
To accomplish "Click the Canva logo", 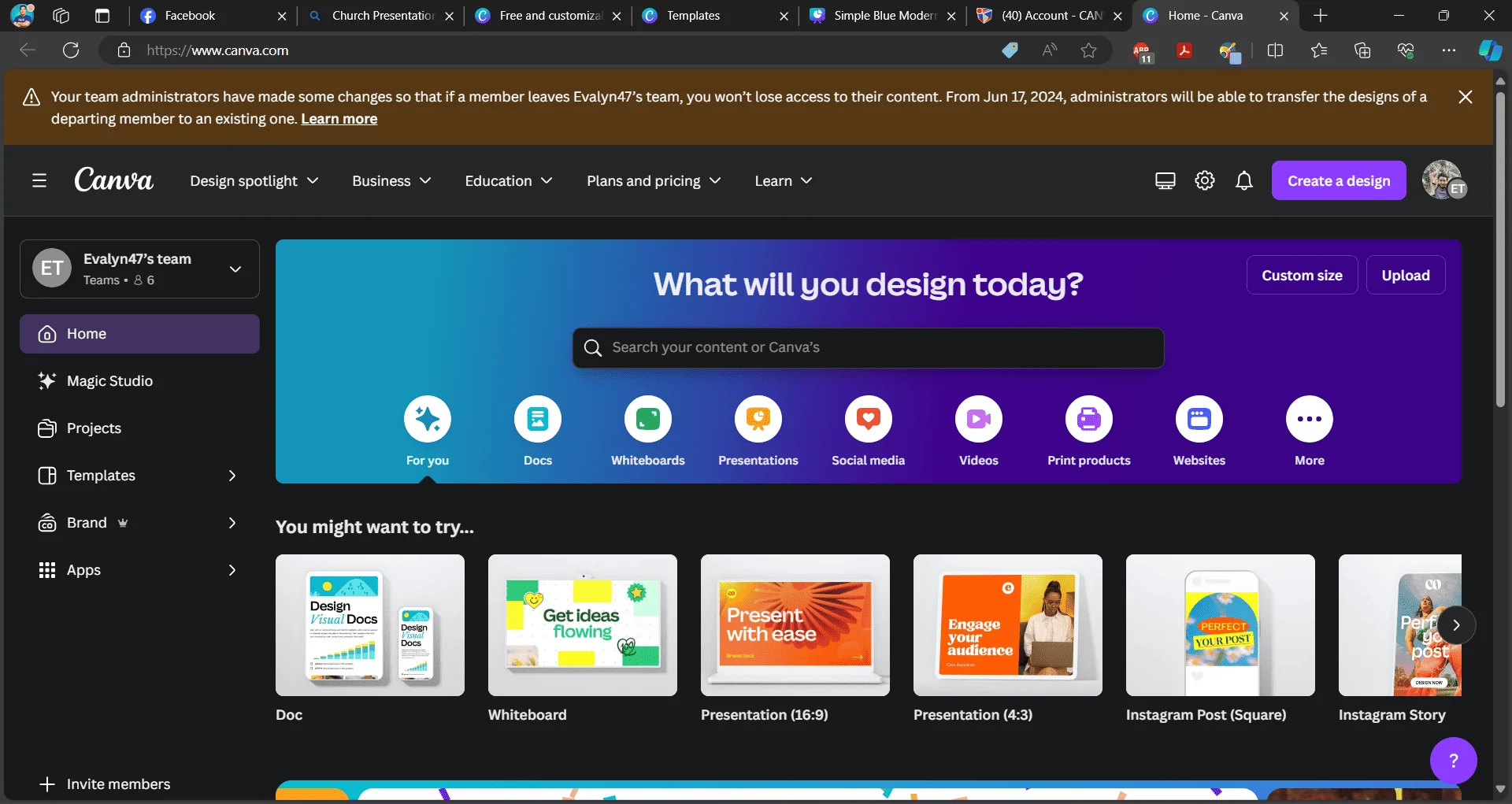I will pyautogui.click(x=113, y=180).
